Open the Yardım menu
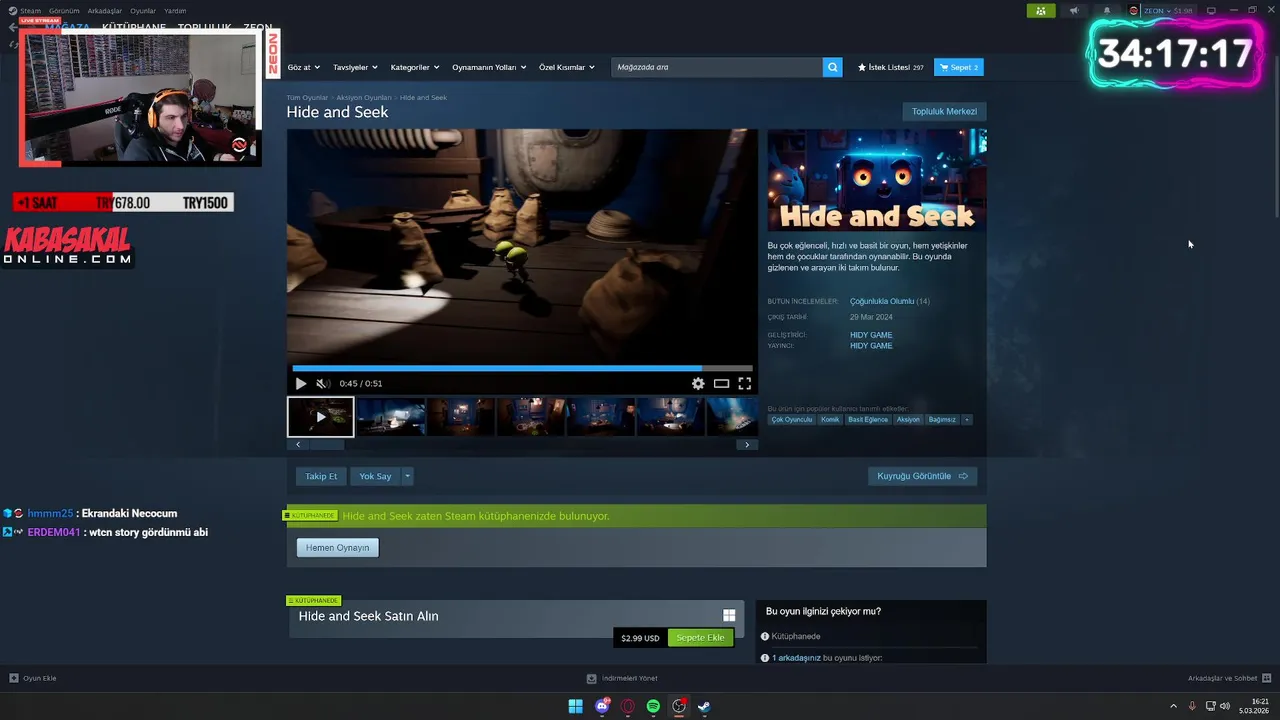 175,11
